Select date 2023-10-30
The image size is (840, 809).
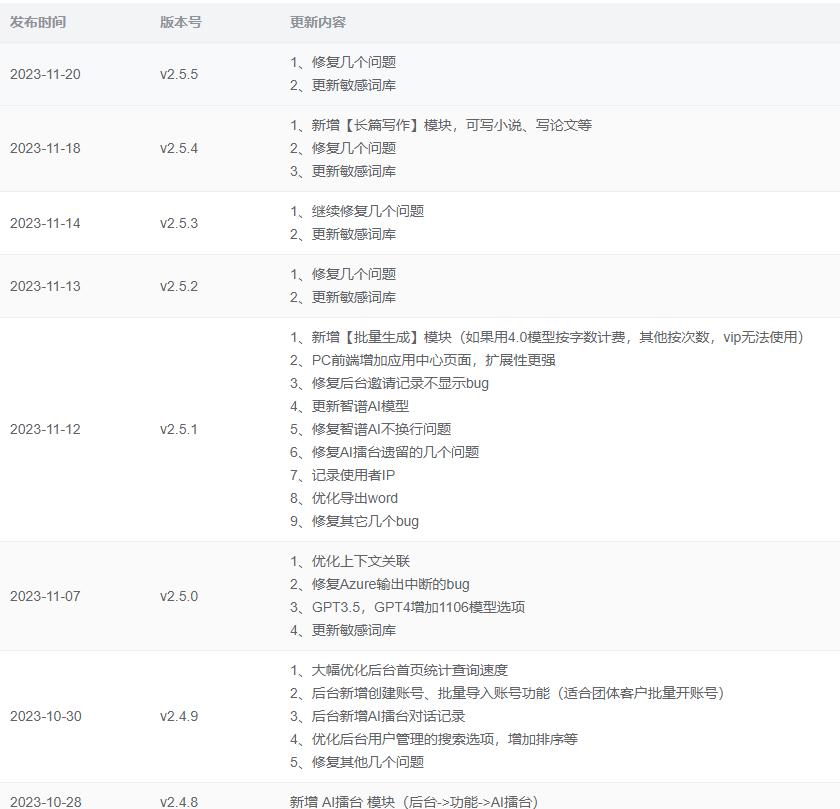click(x=46, y=716)
